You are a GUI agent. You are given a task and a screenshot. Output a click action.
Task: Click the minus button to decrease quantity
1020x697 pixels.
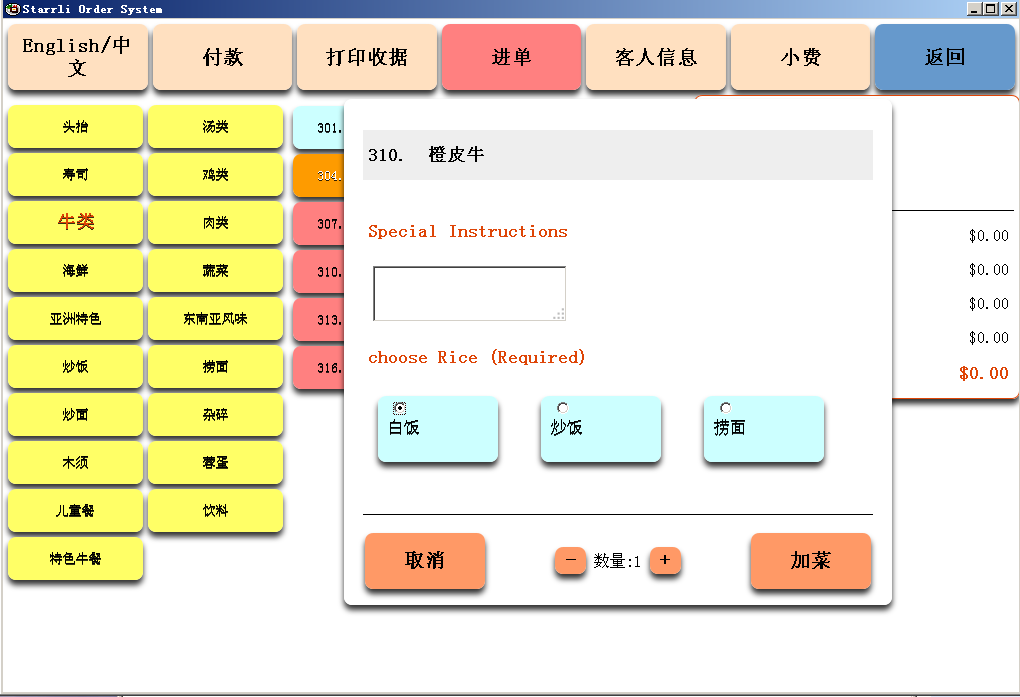click(570, 560)
